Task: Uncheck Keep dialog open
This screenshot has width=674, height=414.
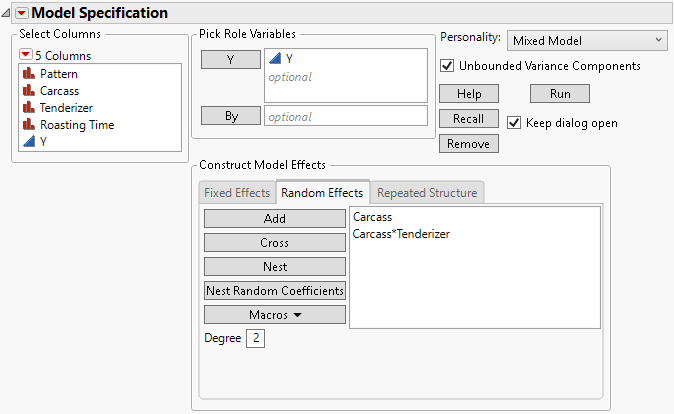Action: (x=514, y=123)
